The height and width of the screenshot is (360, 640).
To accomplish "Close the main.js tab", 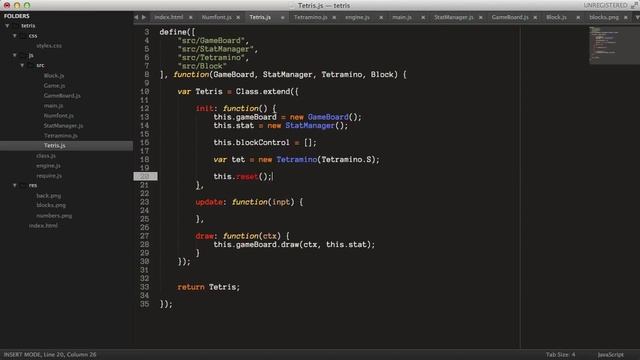I will coord(423,18).
